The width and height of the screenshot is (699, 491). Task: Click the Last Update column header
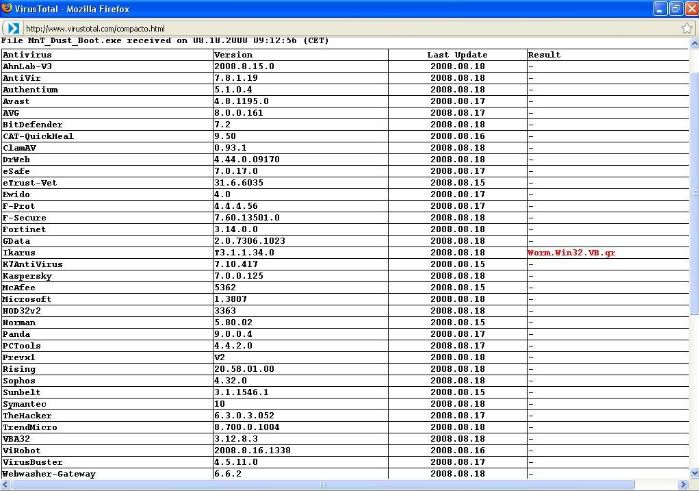(x=457, y=55)
